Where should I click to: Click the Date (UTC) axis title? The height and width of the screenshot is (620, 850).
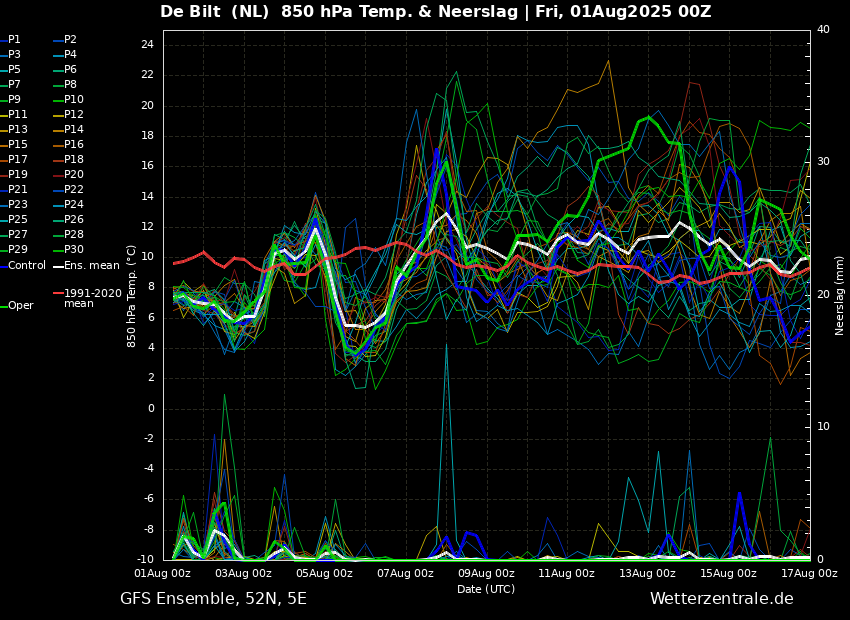point(486,589)
